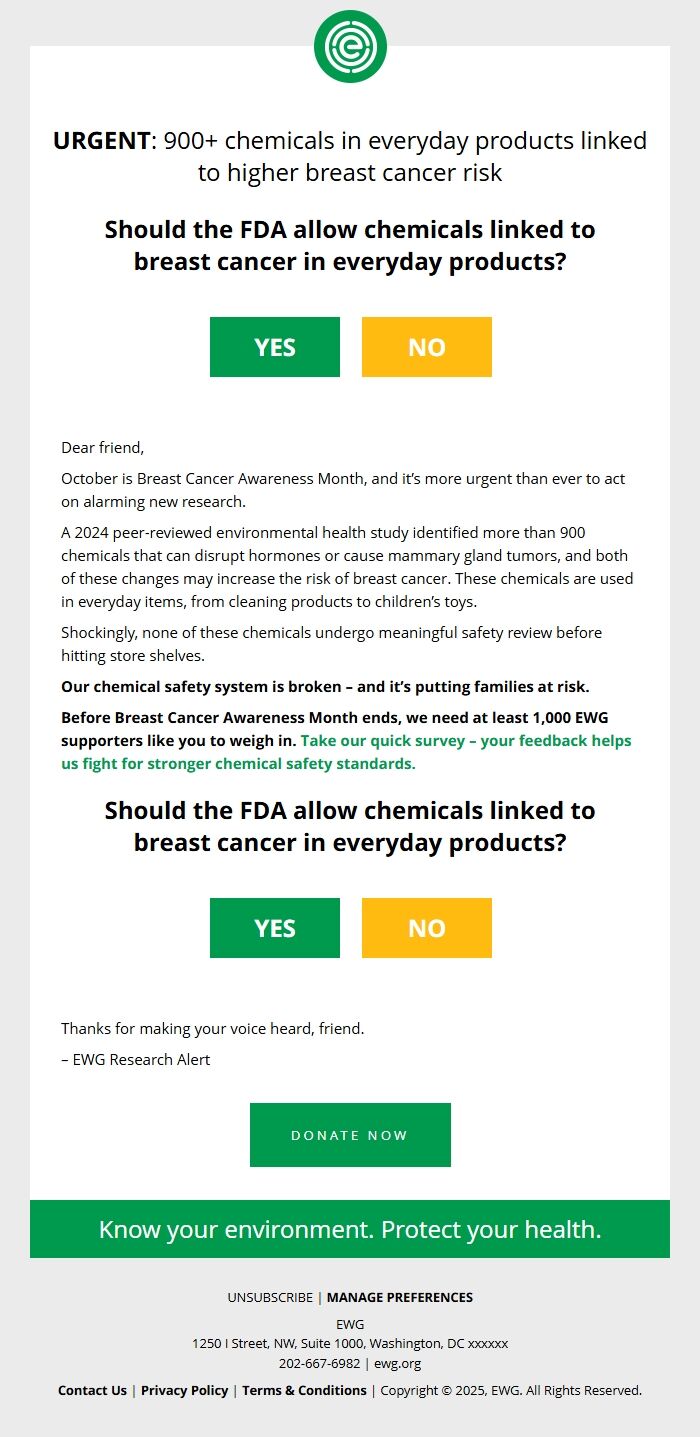The height and width of the screenshot is (1437, 700).
Task: Click the 202-667-6982 phone number
Action: pos(319,1363)
